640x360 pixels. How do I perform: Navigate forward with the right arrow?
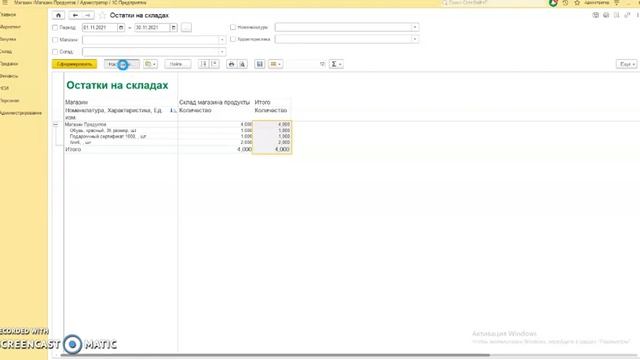[88, 16]
